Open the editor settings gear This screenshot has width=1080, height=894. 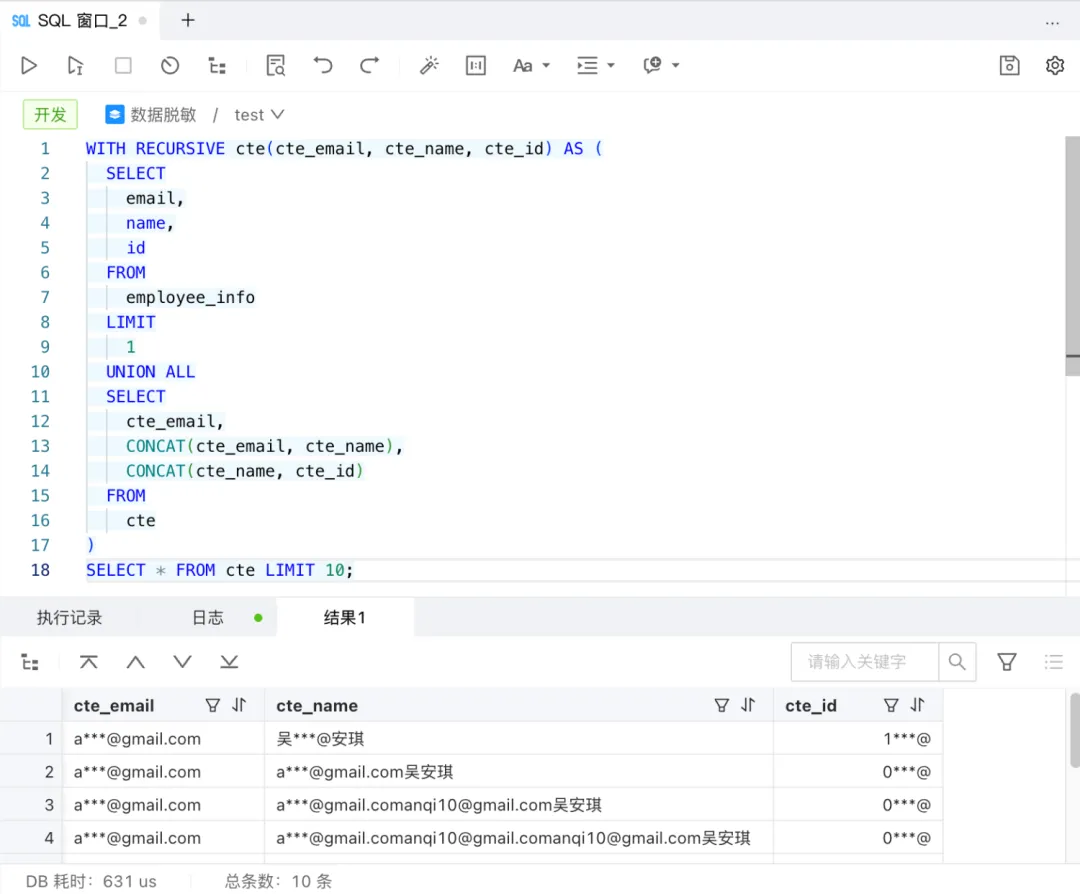[1055, 65]
